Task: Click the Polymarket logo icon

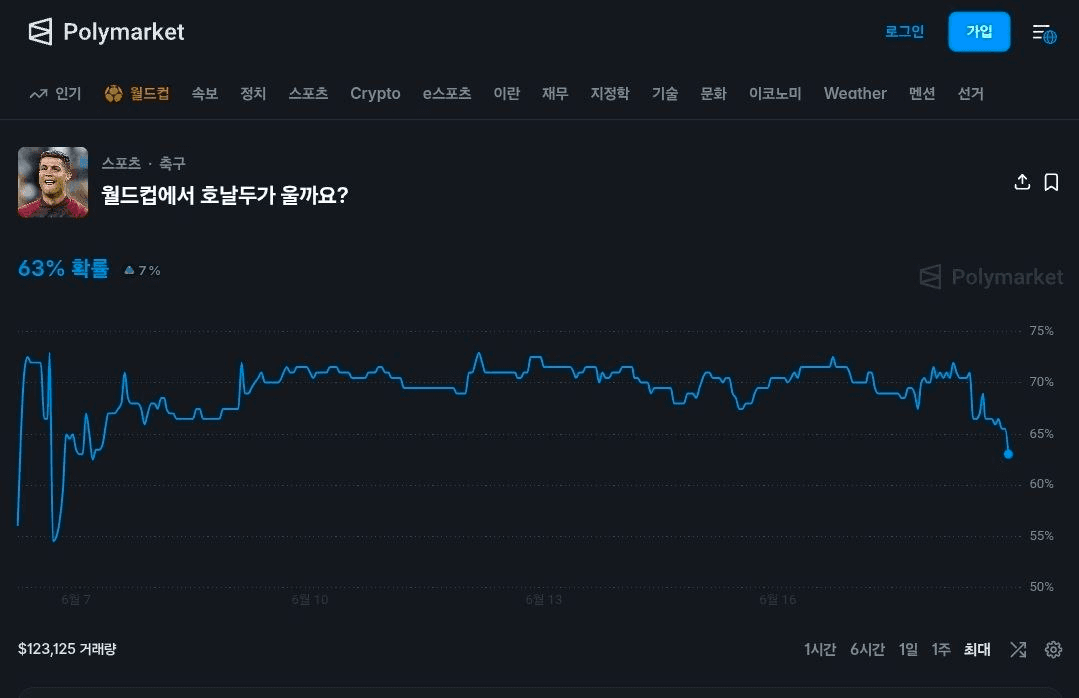Action: (x=40, y=32)
